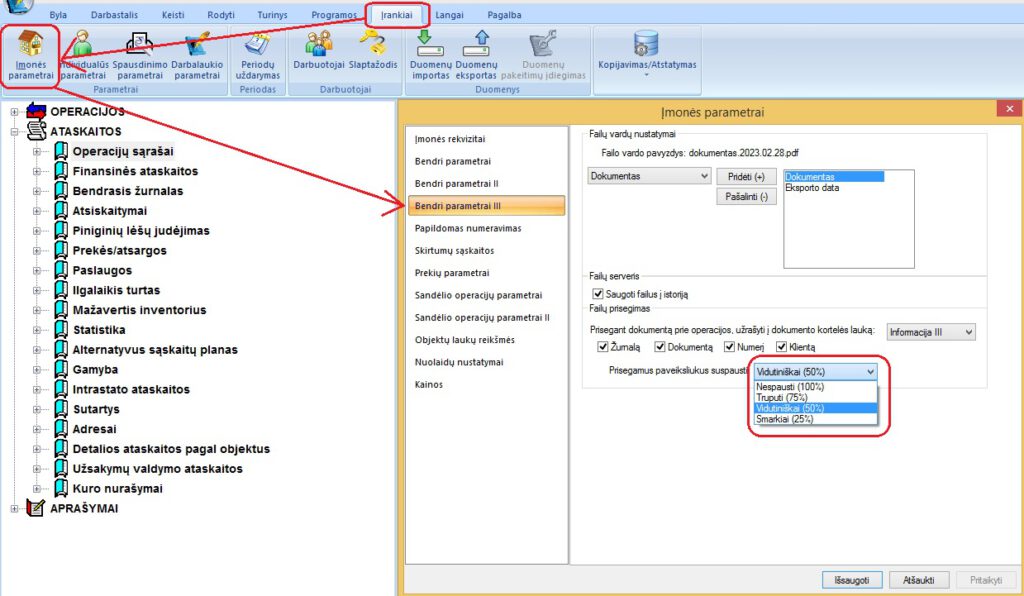Image resolution: width=1024 pixels, height=596 pixels.
Task: Disable the Klientą checkbox
Action: (781, 346)
